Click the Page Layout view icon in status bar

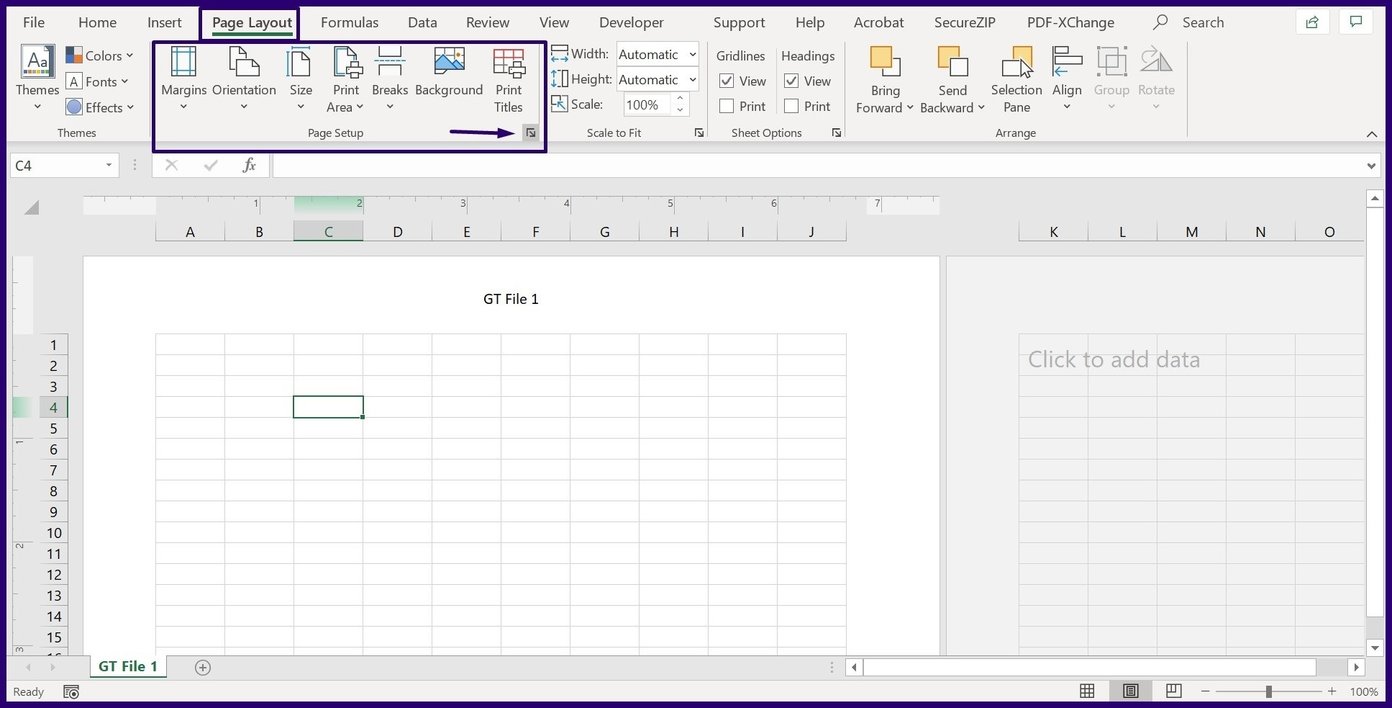tap(1130, 691)
